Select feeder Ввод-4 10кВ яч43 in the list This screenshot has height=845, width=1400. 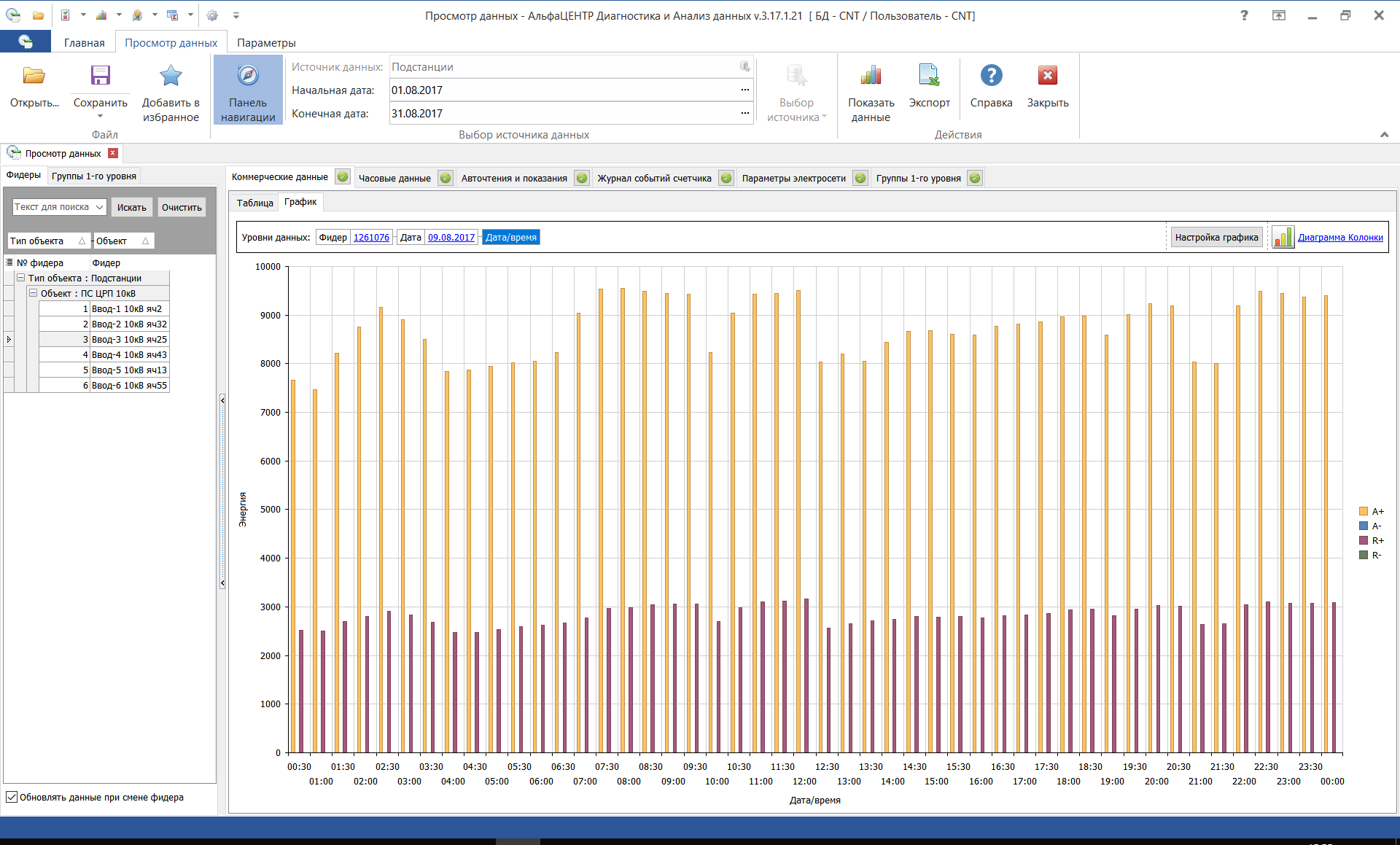pos(129,354)
